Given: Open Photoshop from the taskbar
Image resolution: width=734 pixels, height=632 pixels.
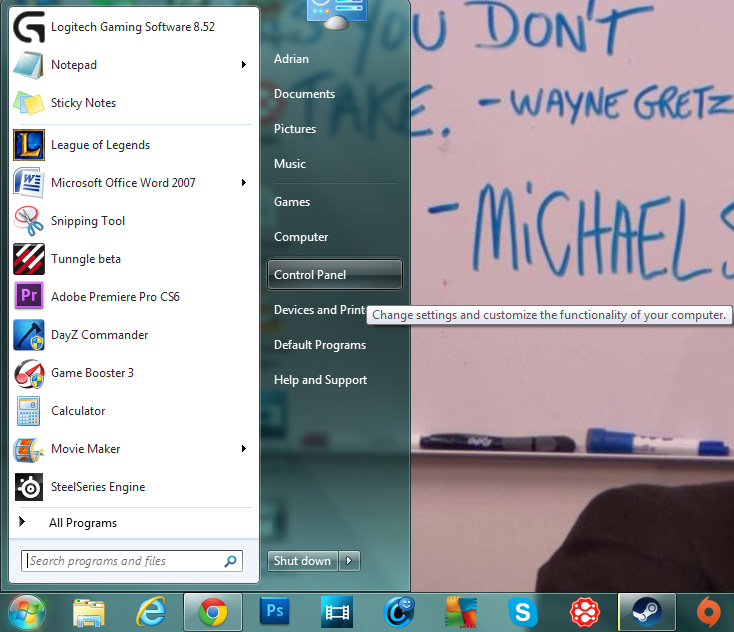Looking at the screenshot, I should pos(275,611).
